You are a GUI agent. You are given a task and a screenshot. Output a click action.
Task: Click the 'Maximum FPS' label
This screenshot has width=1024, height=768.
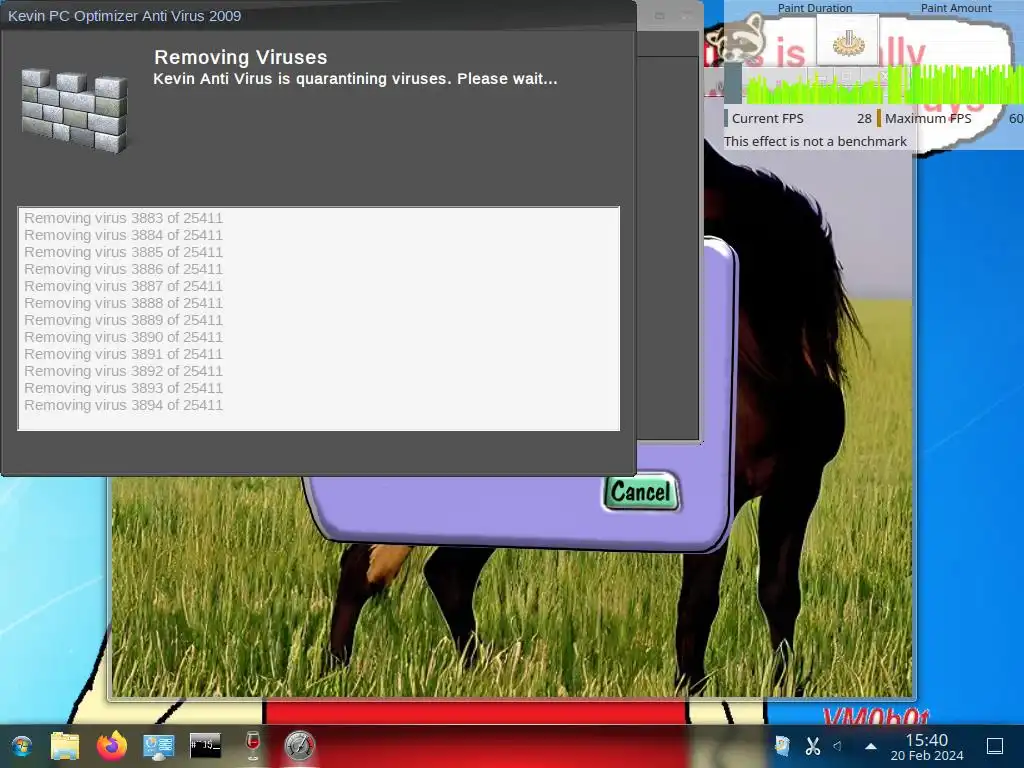tap(928, 119)
